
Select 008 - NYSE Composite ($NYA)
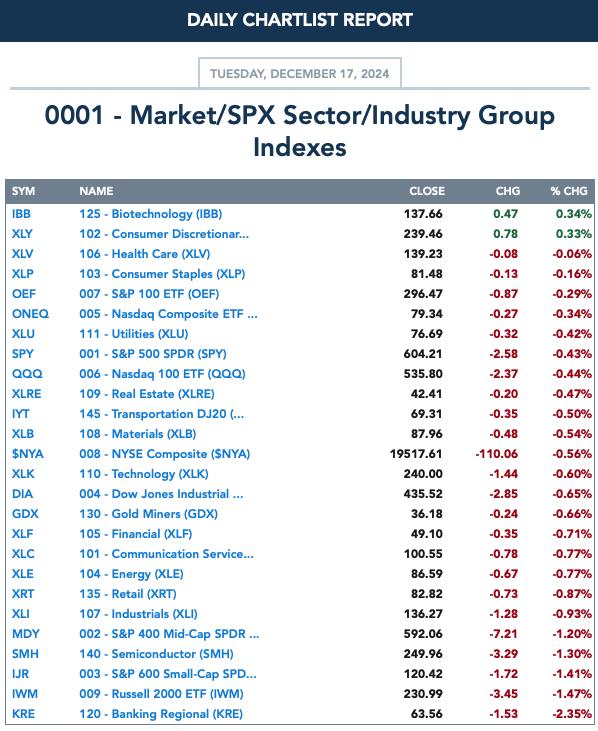tap(165, 454)
